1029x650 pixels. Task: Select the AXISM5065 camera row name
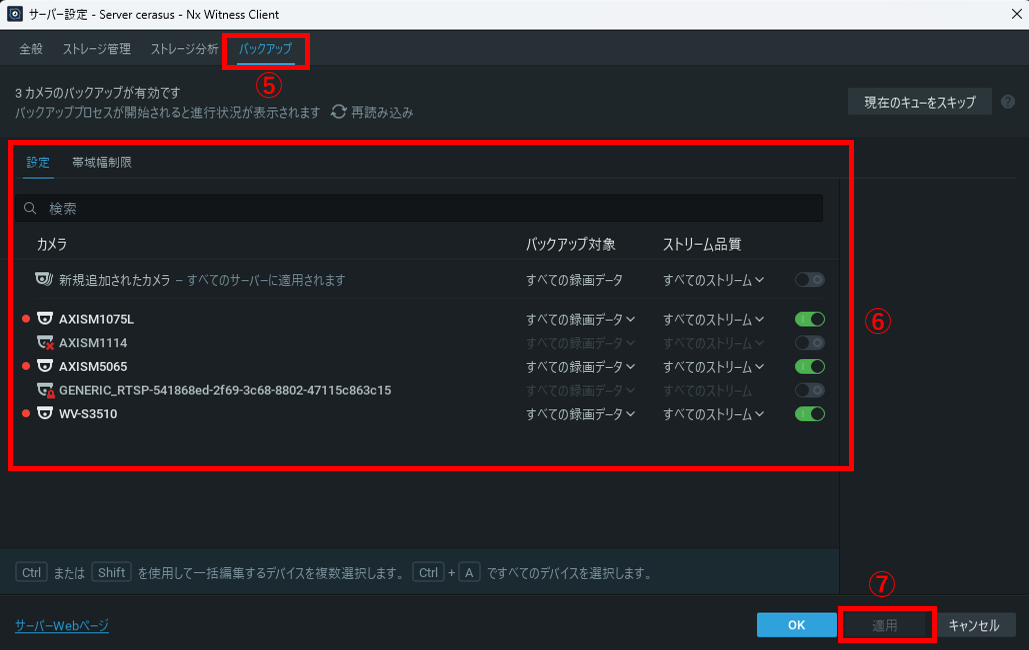(93, 366)
